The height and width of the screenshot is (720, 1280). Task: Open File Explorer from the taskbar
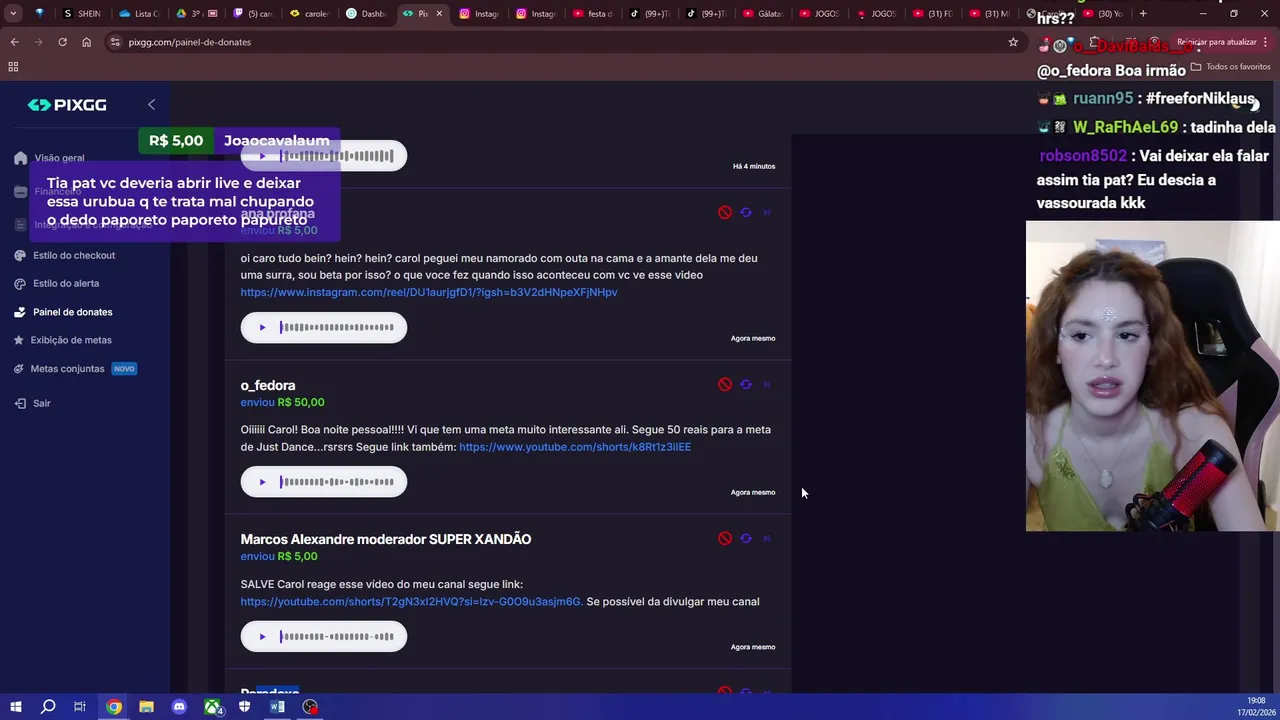tap(146, 707)
